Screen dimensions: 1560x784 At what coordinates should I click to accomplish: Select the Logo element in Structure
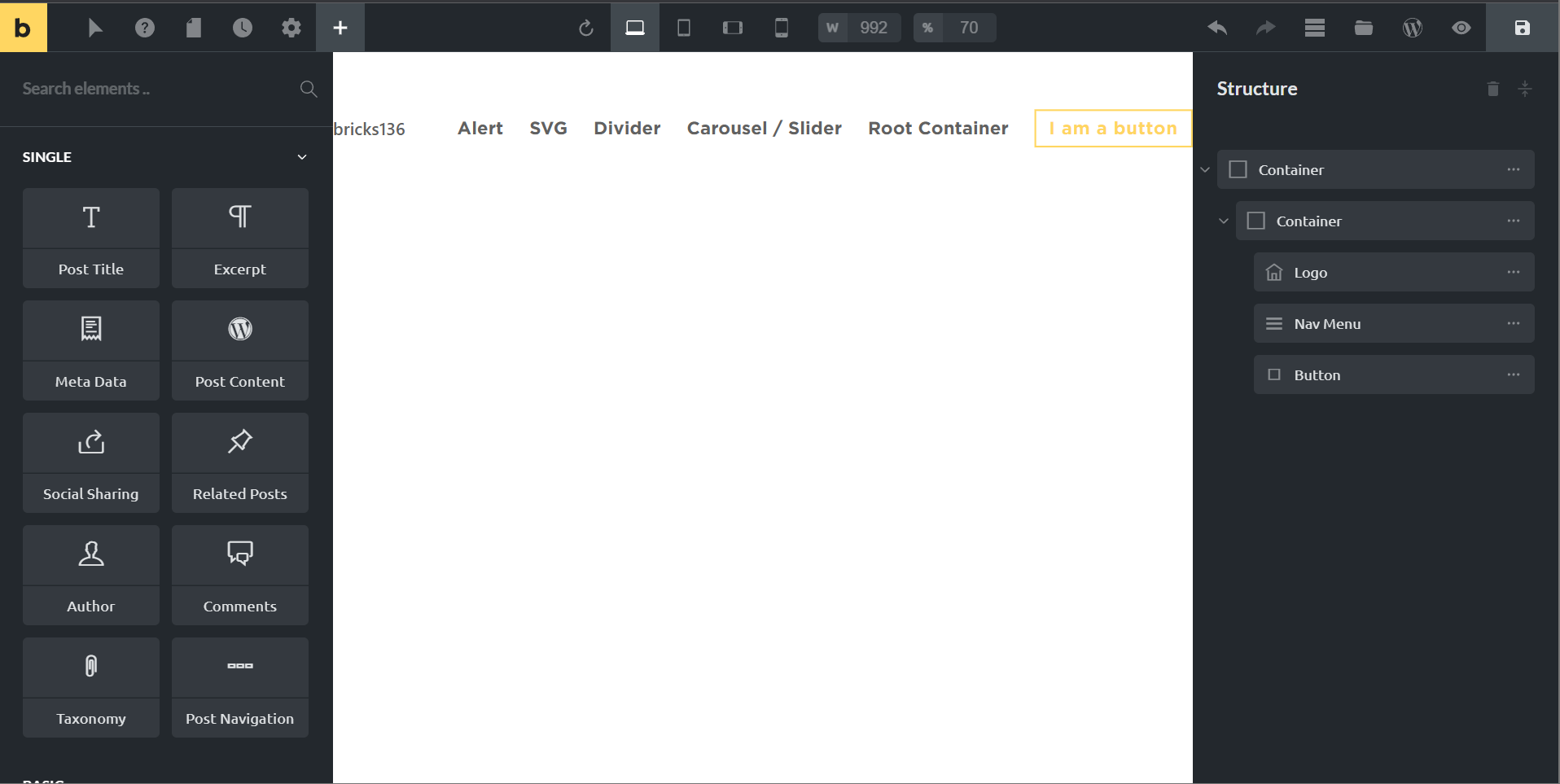pyautogui.click(x=1394, y=272)
